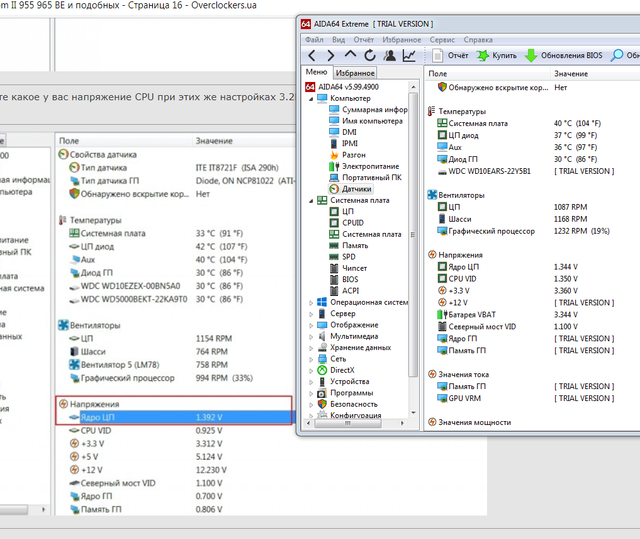Select AIDA64 v5.99.4900 root tree node
The height and width of the screenshot is (539, 640).
pos(342,87)
